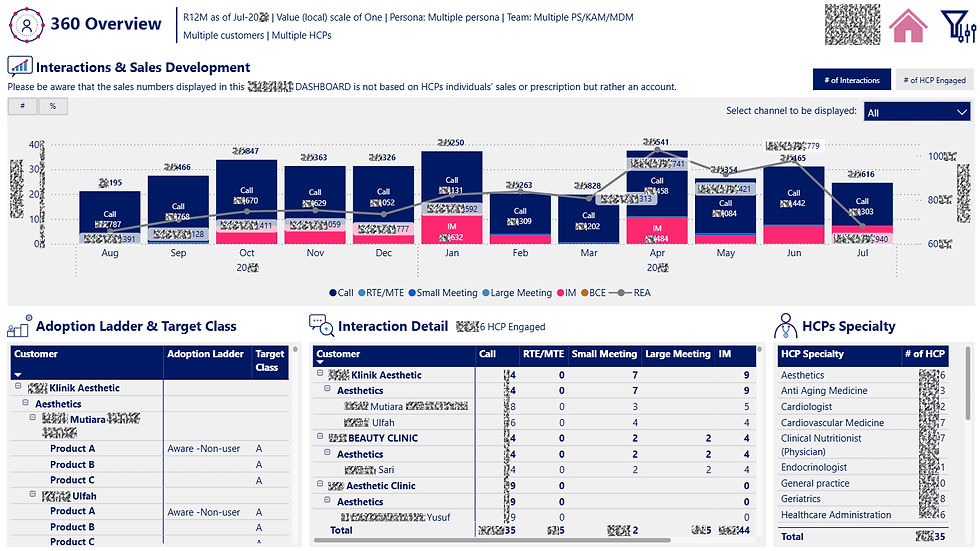
Task: Click the Interaction Detail magnifier icon
Action: 321,325
